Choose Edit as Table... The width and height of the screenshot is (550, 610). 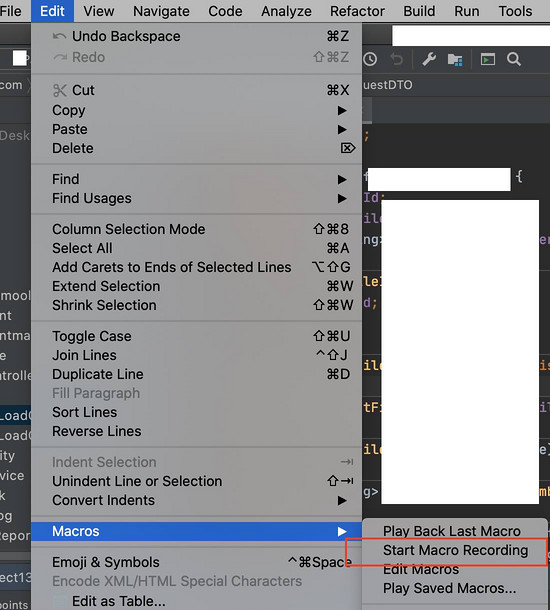click(x=196, y=601)
